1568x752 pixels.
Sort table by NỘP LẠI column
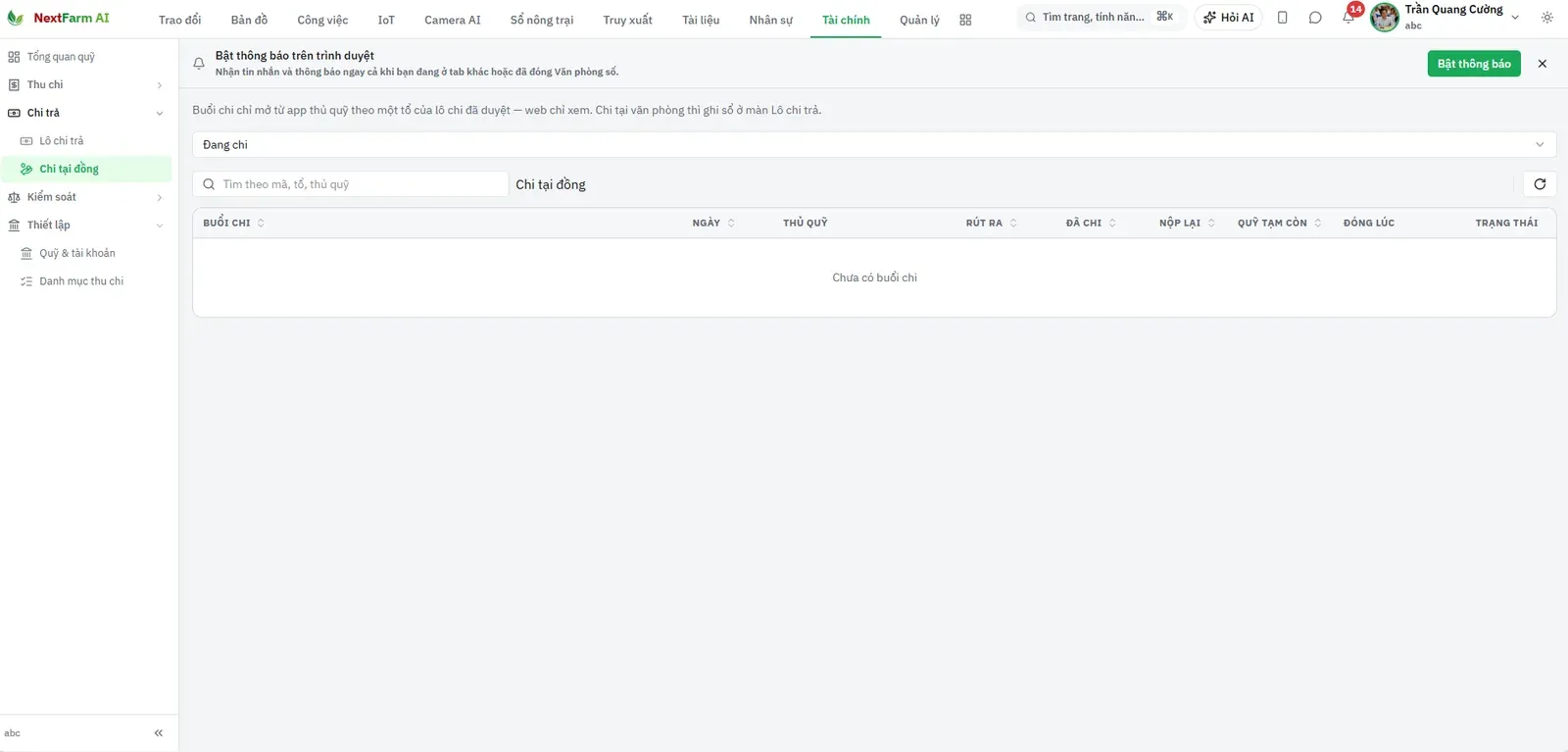1187,224
